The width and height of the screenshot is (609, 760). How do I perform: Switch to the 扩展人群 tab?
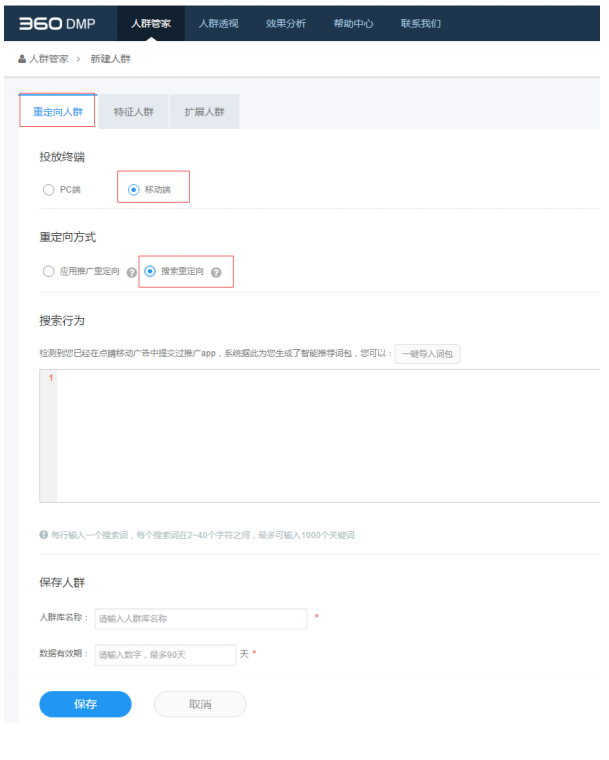tap(204, 112)
